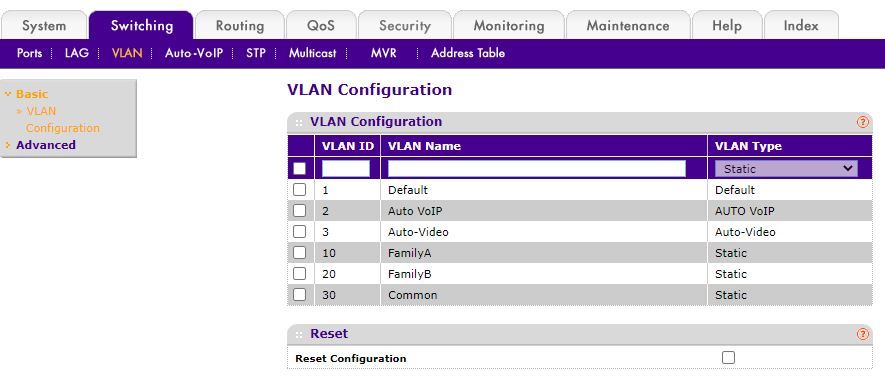Screen dimensions: 885x378
Task: Check the FamilyB VLAN 20 checkbox
Action: (300, 274)
